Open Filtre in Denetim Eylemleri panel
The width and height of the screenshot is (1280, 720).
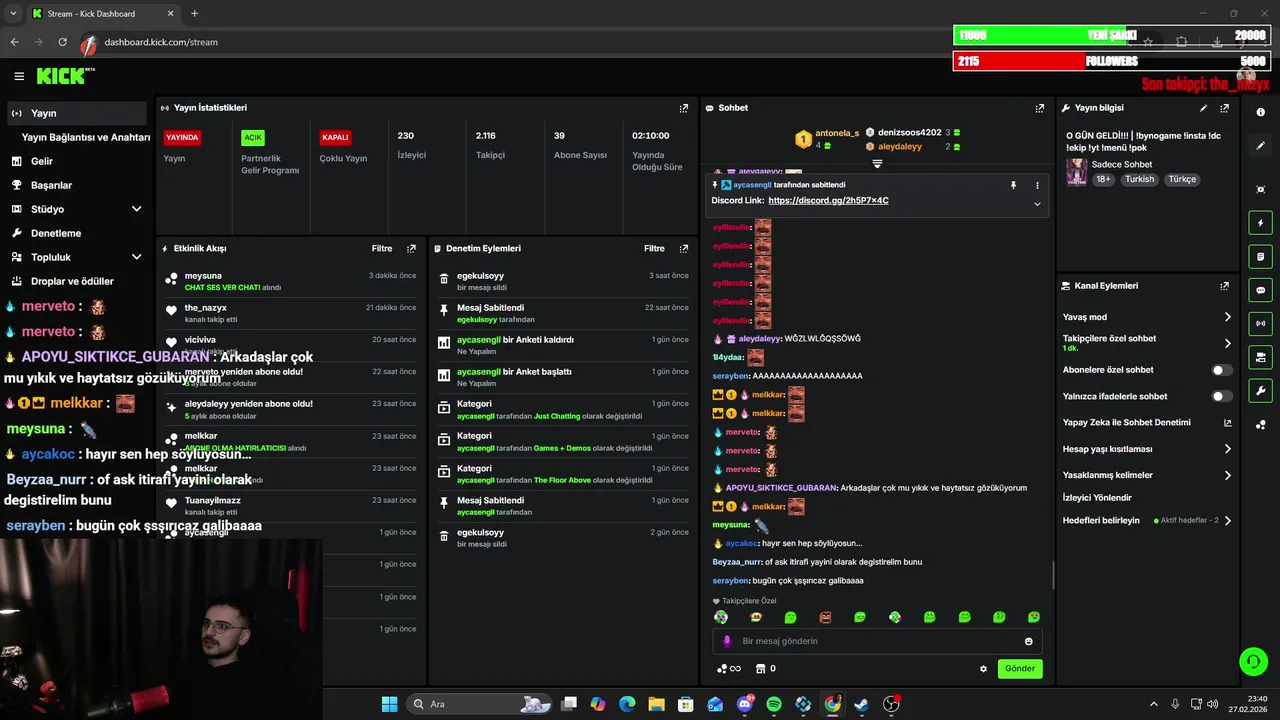tap(655, 249)
